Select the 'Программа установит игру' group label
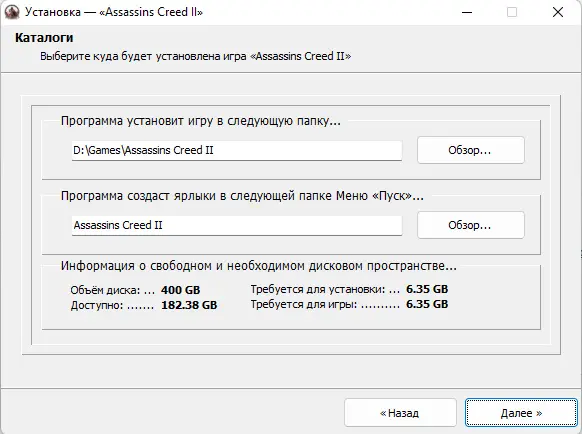 [x=200, y=121]
